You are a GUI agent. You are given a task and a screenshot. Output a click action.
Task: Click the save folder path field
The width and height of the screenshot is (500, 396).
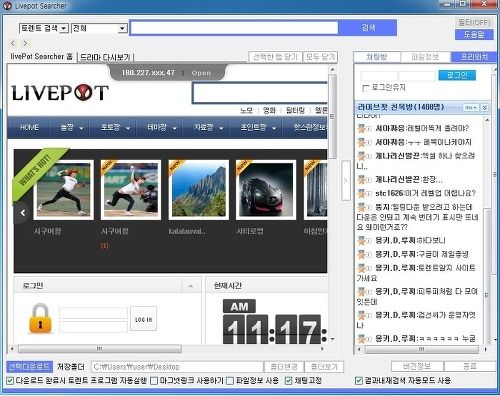pos(177,367)
